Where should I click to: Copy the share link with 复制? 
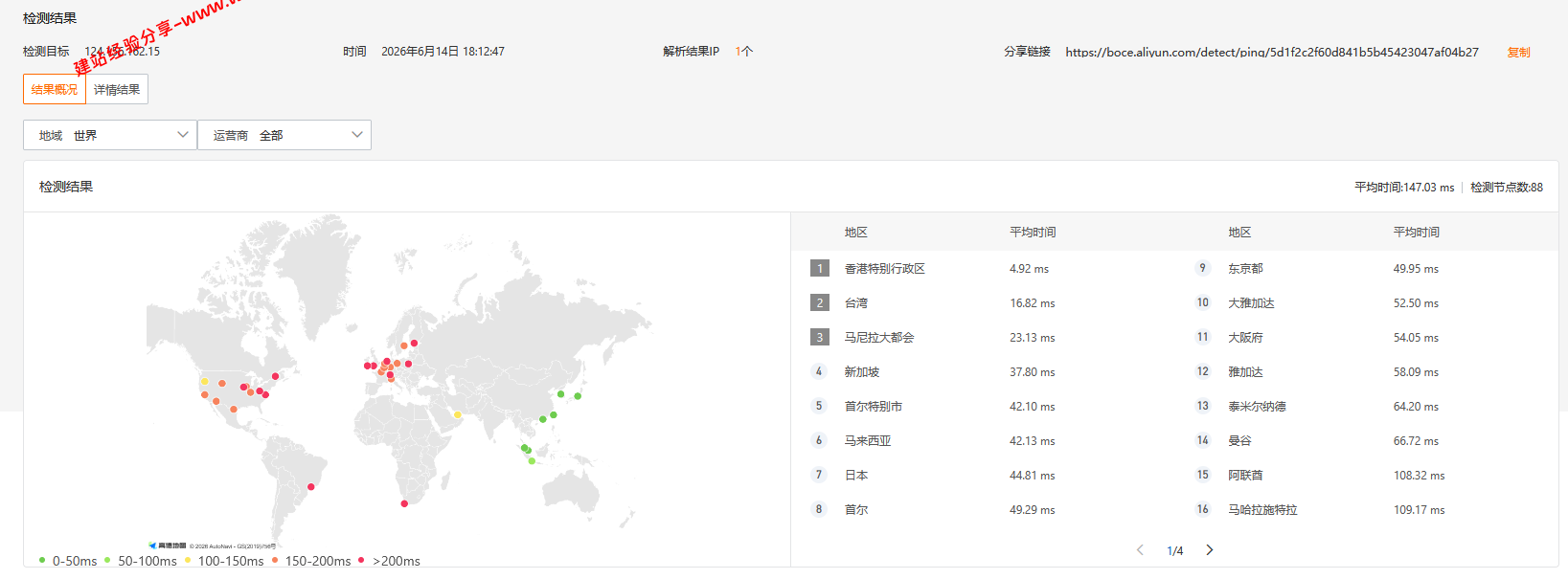click(x=1519, y=52)
